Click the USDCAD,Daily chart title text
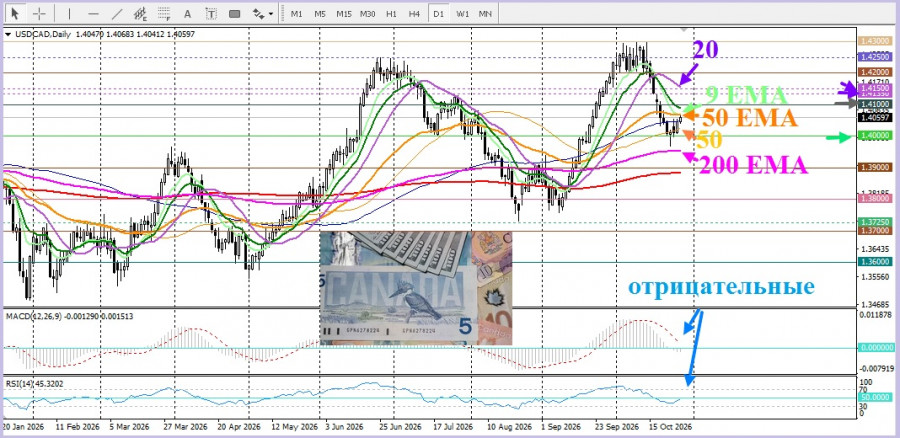This screenshot has width=900, height=438. coord(42,34)
